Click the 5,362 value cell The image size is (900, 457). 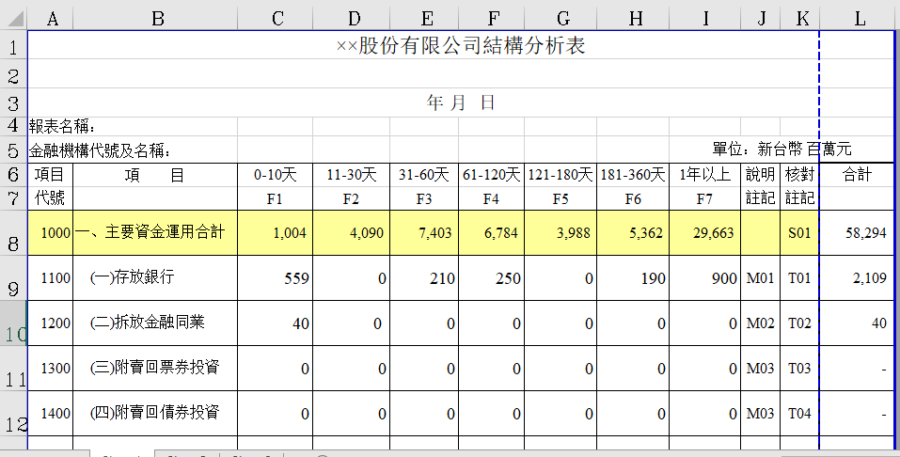[x=633, y=233]
